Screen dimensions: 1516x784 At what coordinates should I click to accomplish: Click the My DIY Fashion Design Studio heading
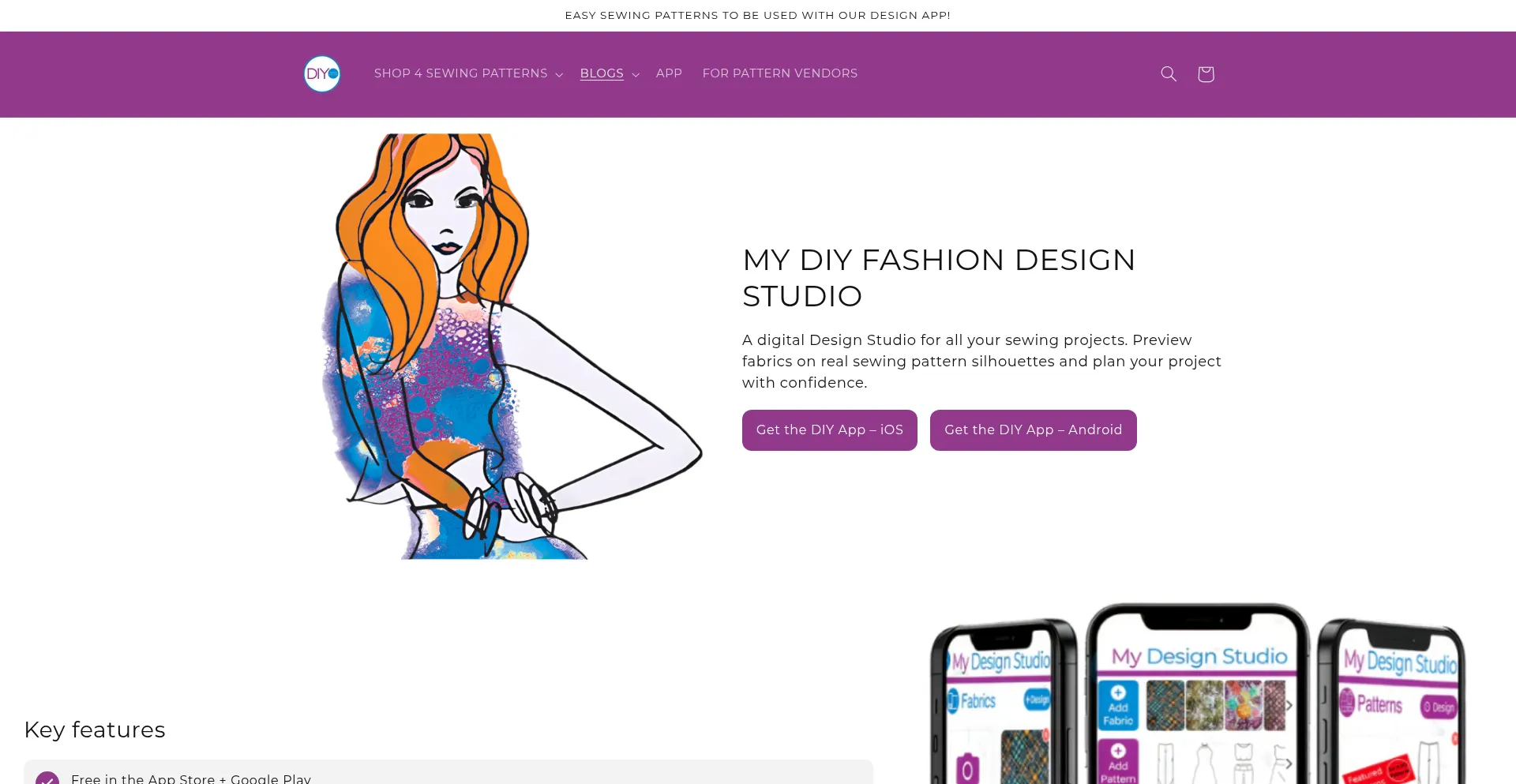coord(939,278)
